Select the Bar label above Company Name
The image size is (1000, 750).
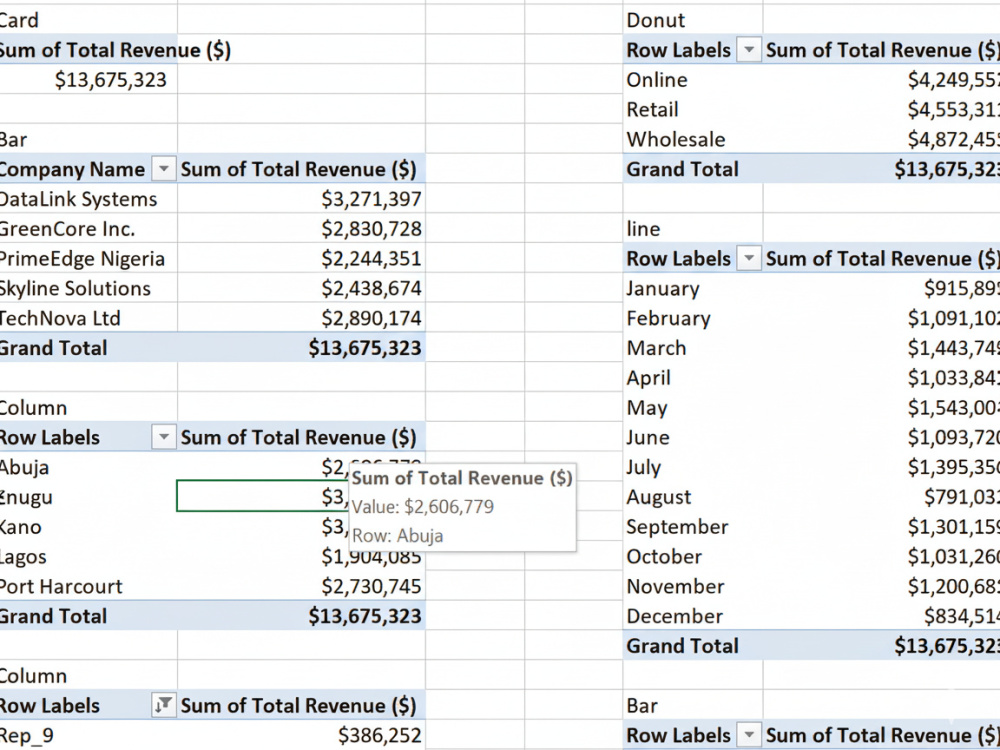(88, 139)
